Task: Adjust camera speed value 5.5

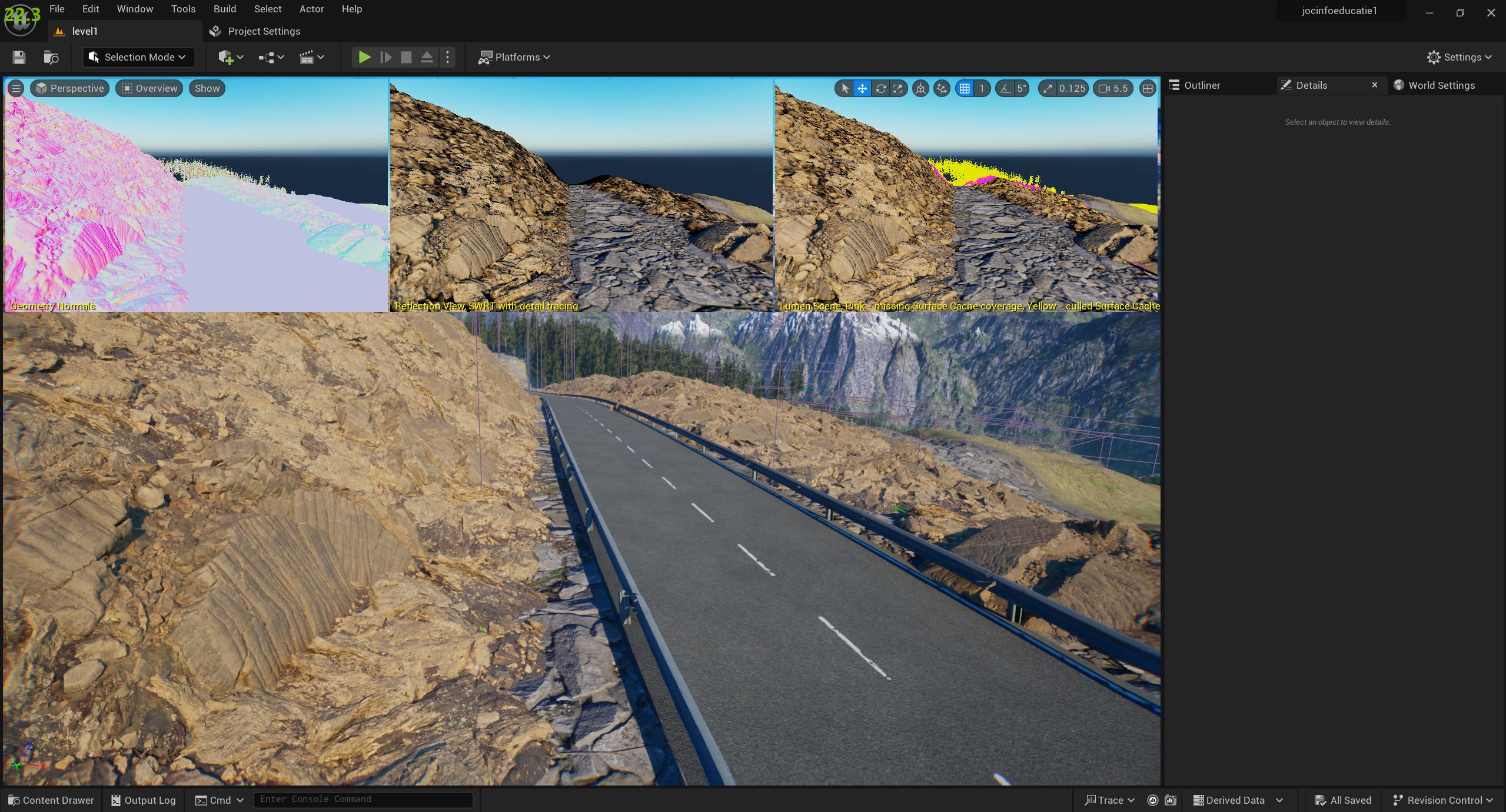Action: 1113,88
